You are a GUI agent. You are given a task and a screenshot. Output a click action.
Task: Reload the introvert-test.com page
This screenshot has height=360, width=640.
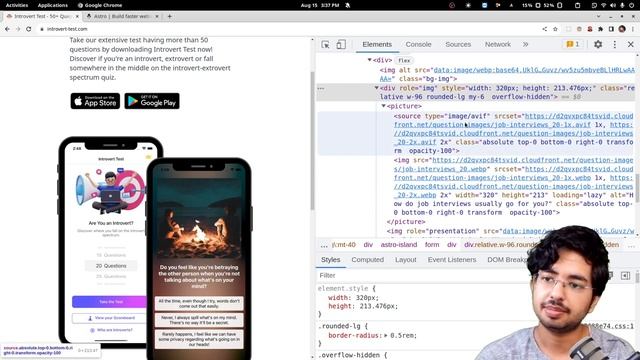point(29,29)
